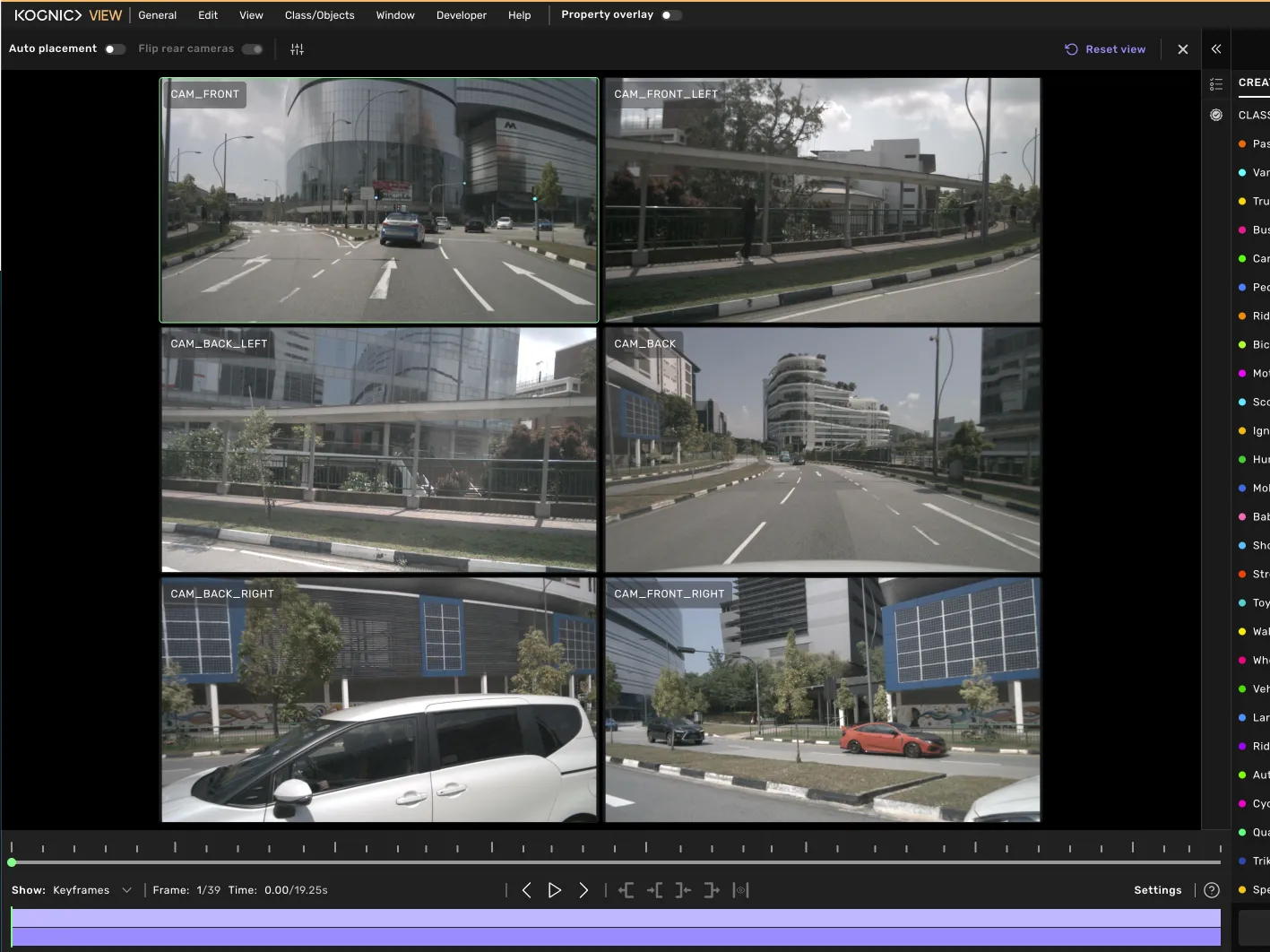Toggle the Property overlay switch
Screen dimensions: 1270x952
[671, 15]
